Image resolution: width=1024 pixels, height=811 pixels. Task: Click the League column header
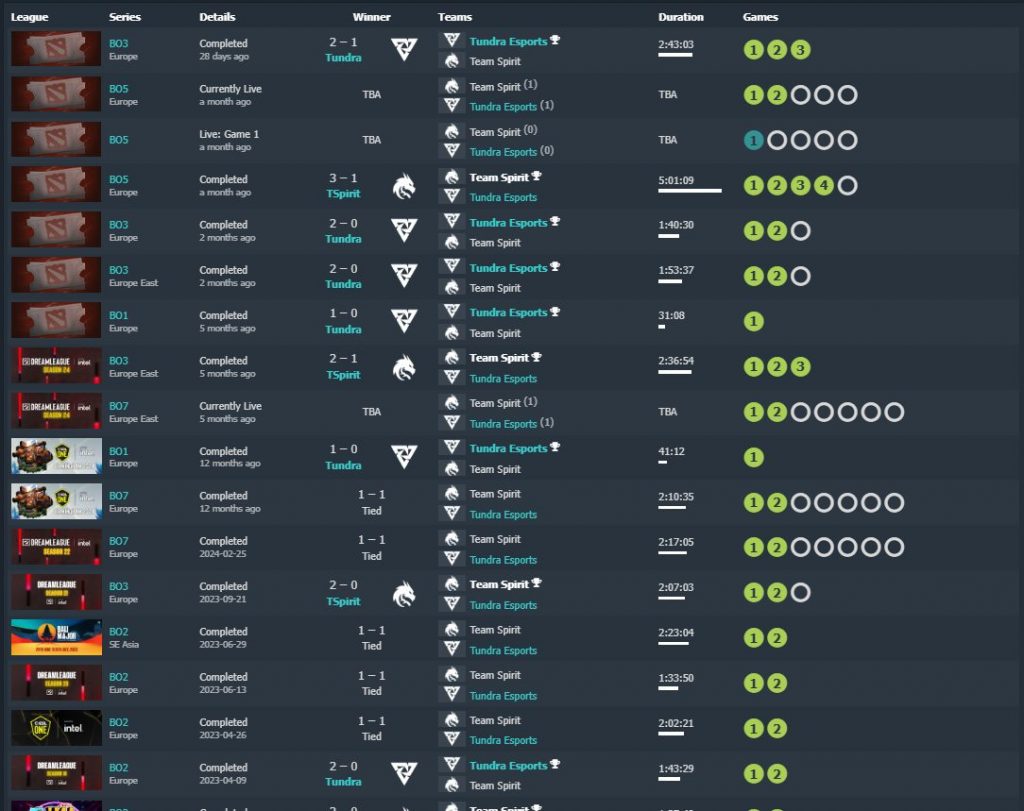(29, 17)
